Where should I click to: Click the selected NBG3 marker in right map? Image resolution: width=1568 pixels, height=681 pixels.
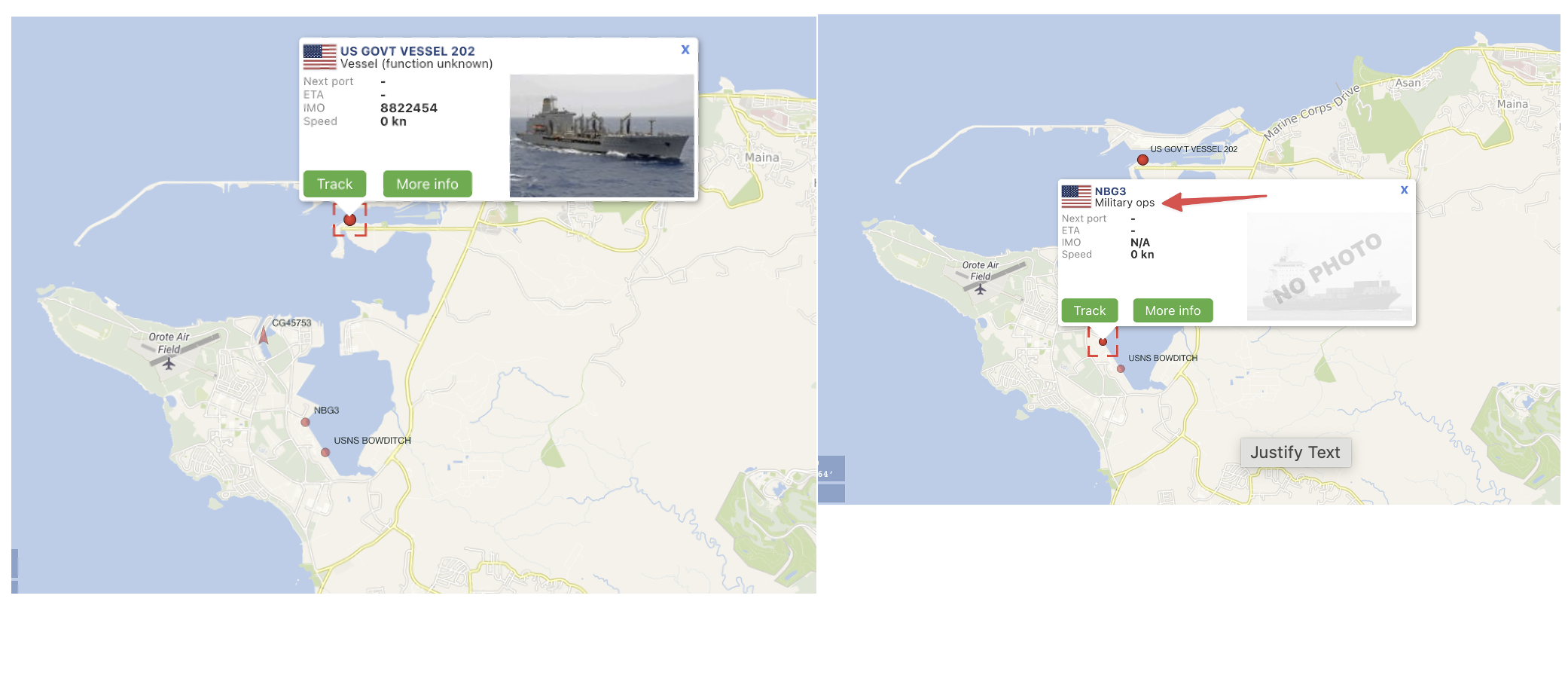[1103, 342]
